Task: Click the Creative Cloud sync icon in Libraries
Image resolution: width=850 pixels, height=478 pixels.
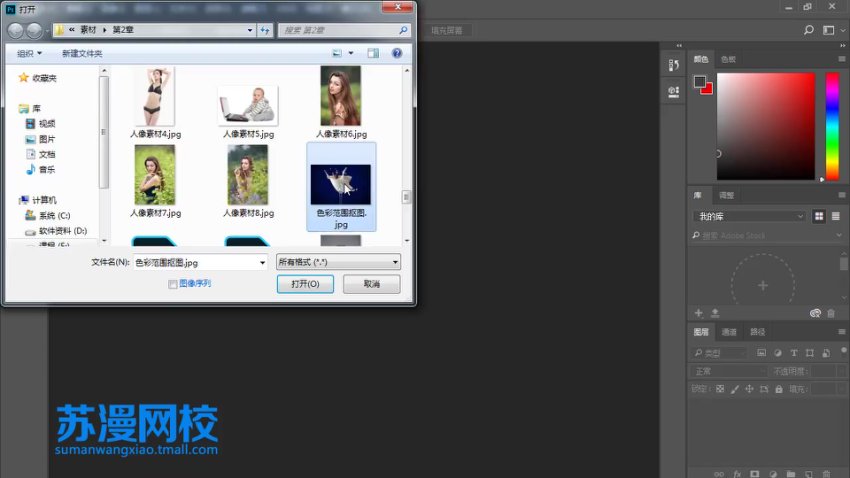Action: pyautogui.click(x=815, y=313)
